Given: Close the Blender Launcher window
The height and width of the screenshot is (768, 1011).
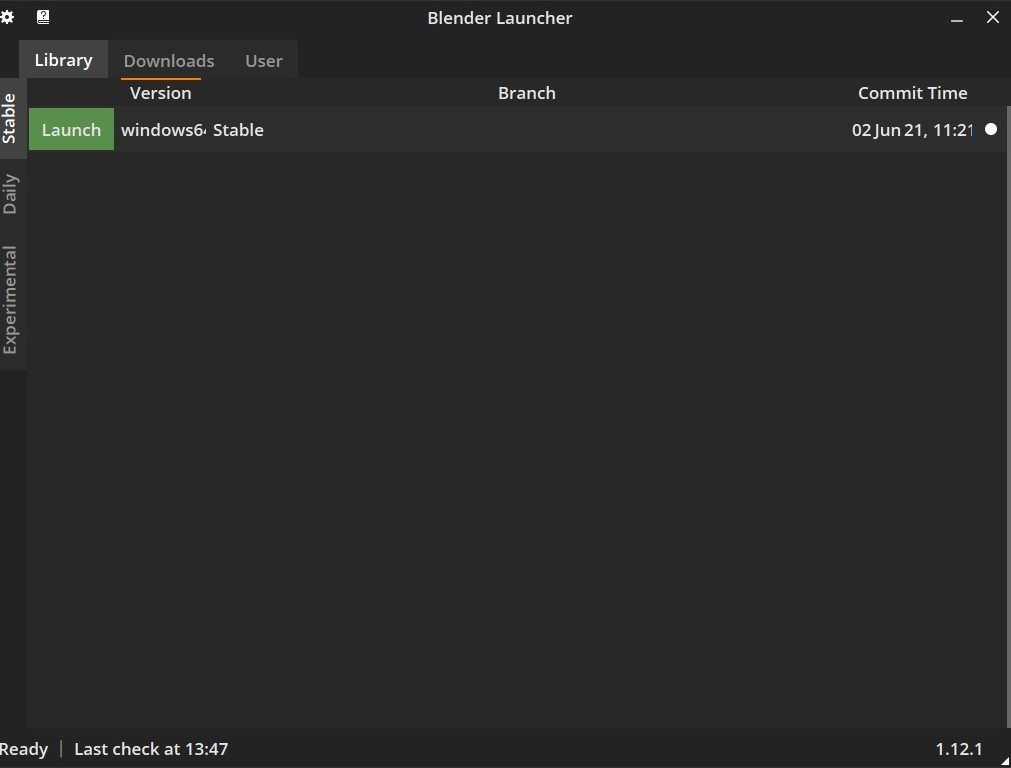Looking at the screenshot, I should 992,17.
